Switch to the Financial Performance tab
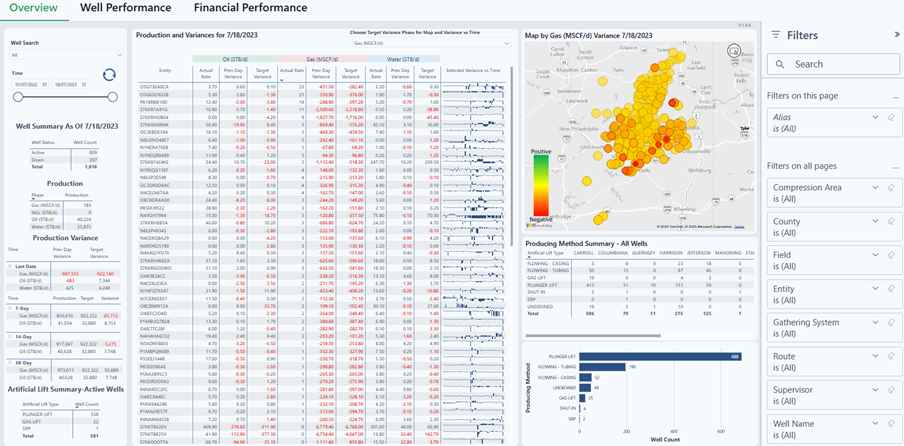The height and width of the screenshot is (446, 904). click(x=250, y=8)
